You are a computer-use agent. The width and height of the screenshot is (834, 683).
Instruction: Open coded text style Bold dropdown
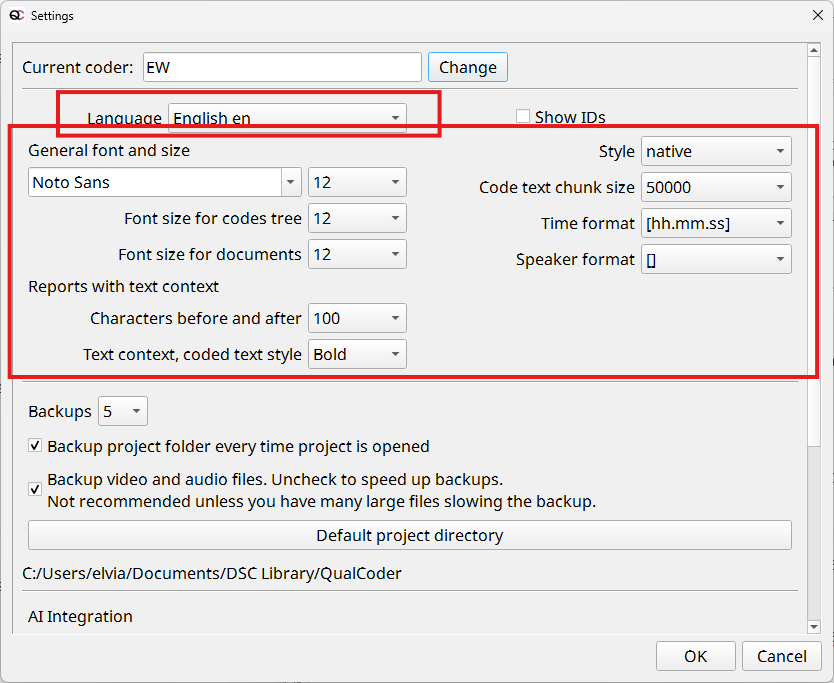[357, 354]
